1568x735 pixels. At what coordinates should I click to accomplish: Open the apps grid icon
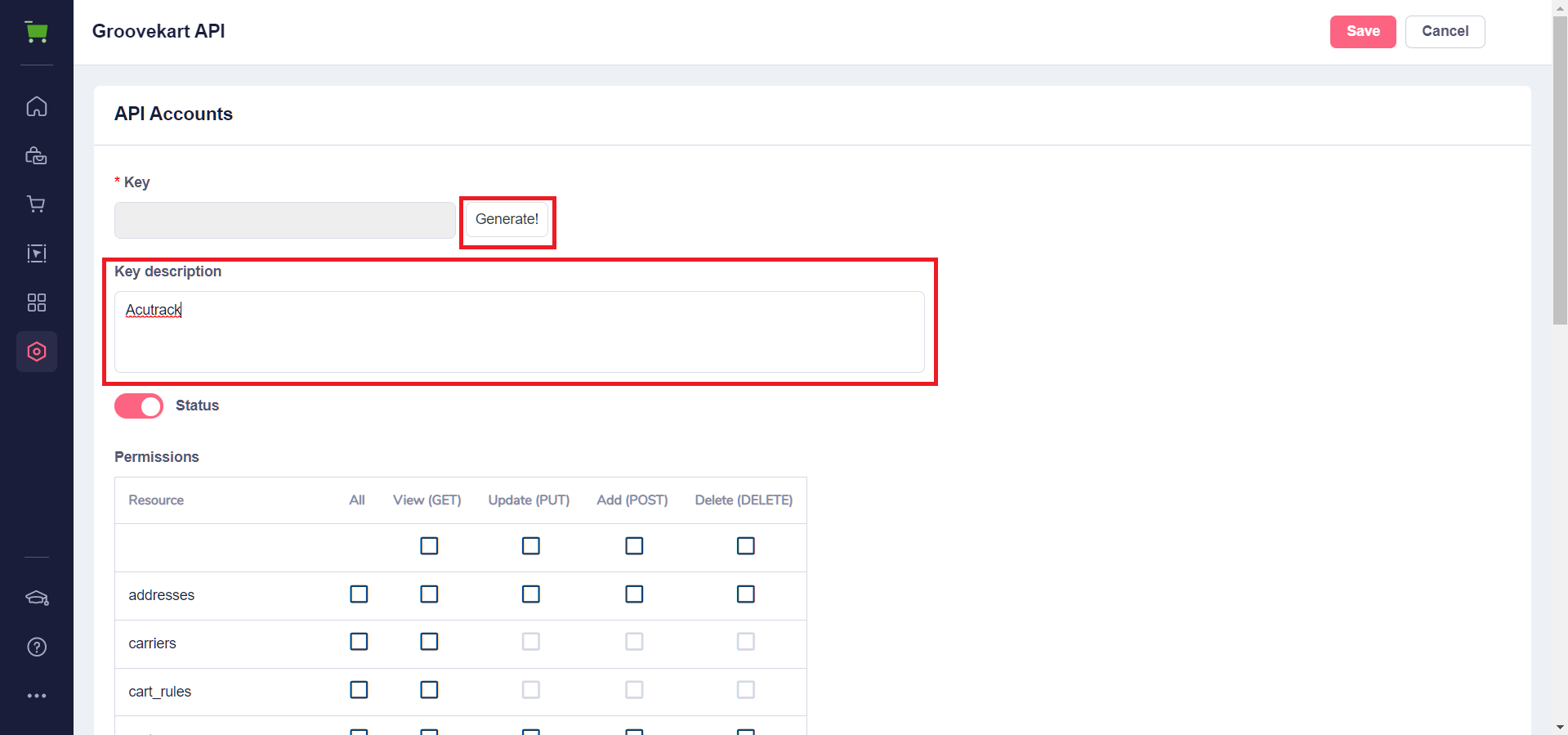[x=37, y=303]
